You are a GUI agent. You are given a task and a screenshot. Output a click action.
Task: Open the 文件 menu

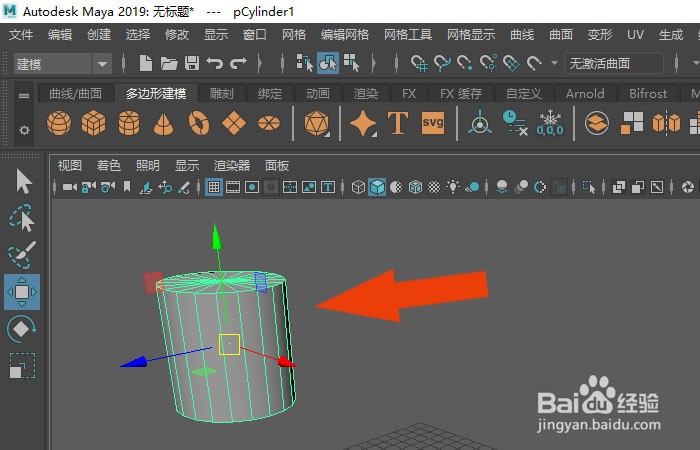tap(21, 35)
